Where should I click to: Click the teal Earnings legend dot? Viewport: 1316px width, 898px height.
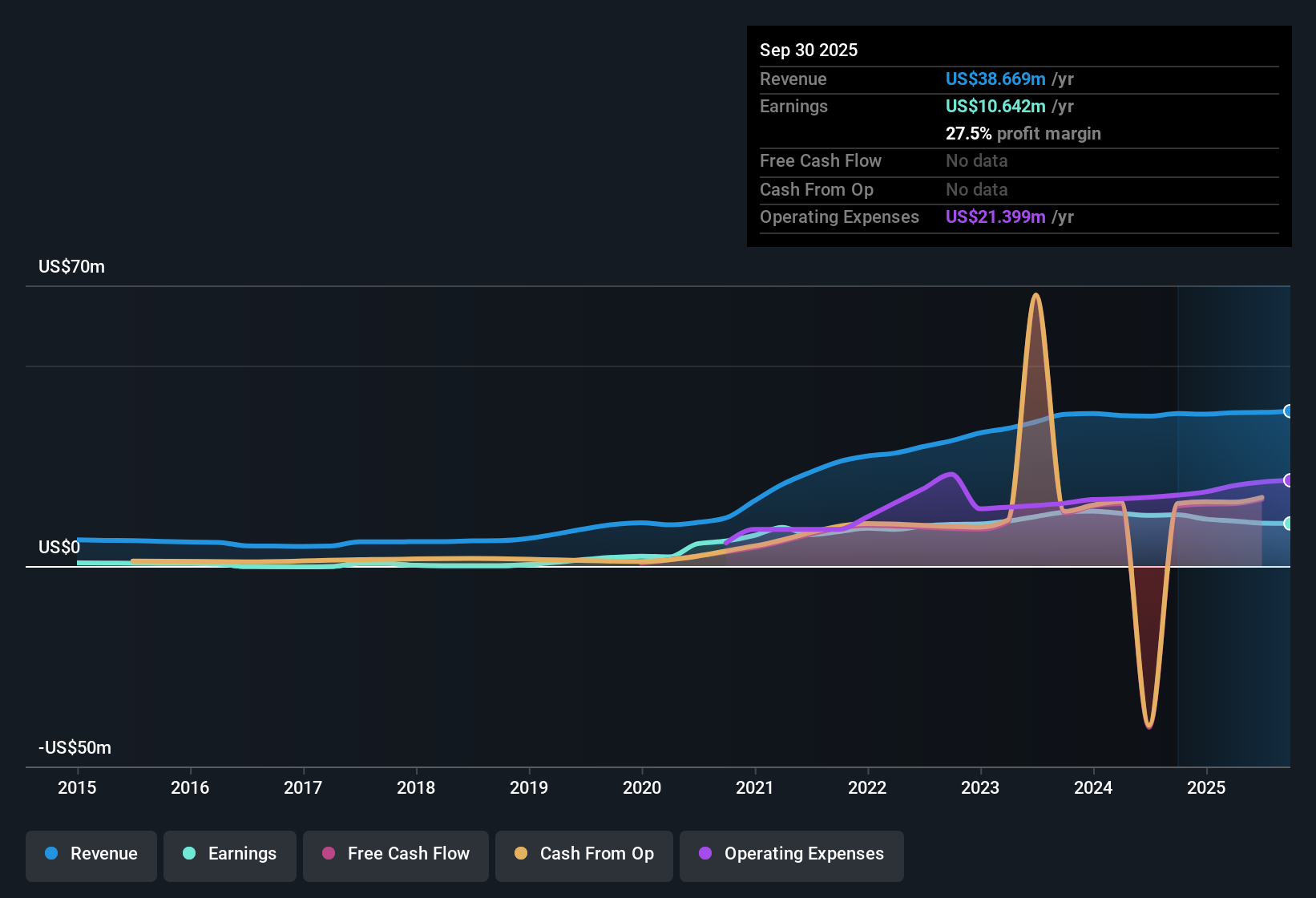(189, 853)
